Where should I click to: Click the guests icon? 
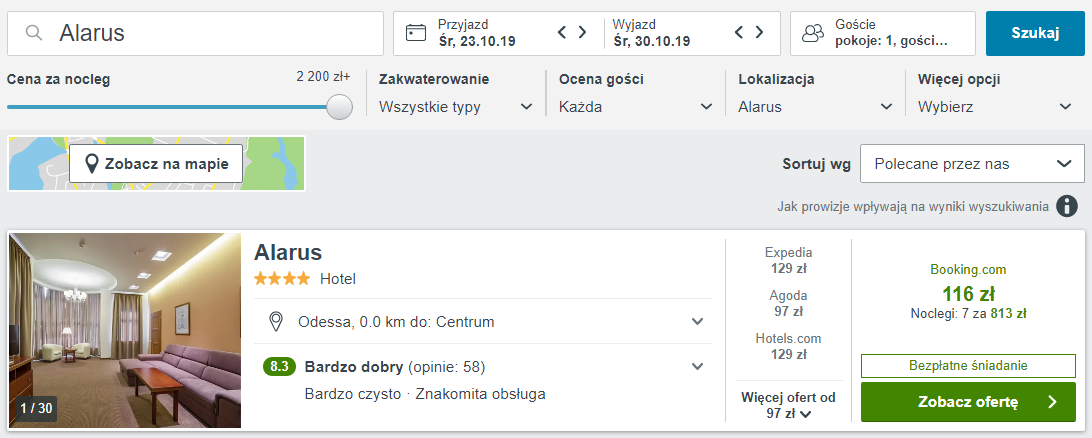813,33
